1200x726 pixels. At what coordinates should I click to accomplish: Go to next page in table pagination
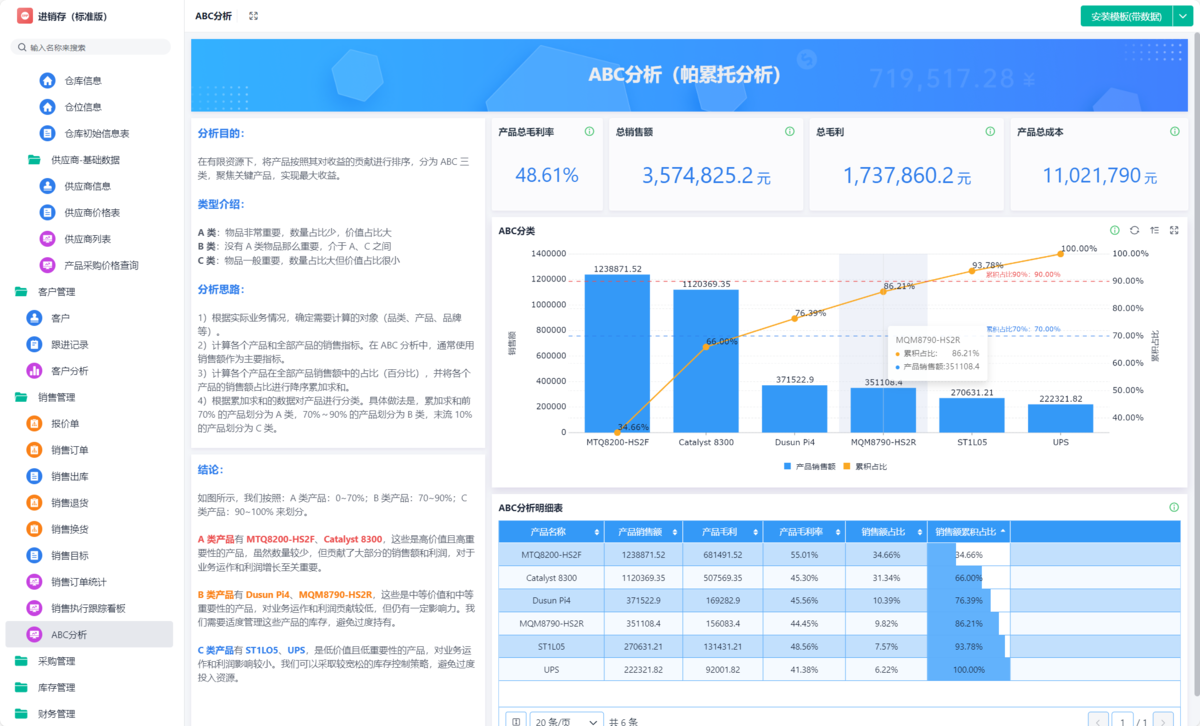pos(1162,721)
